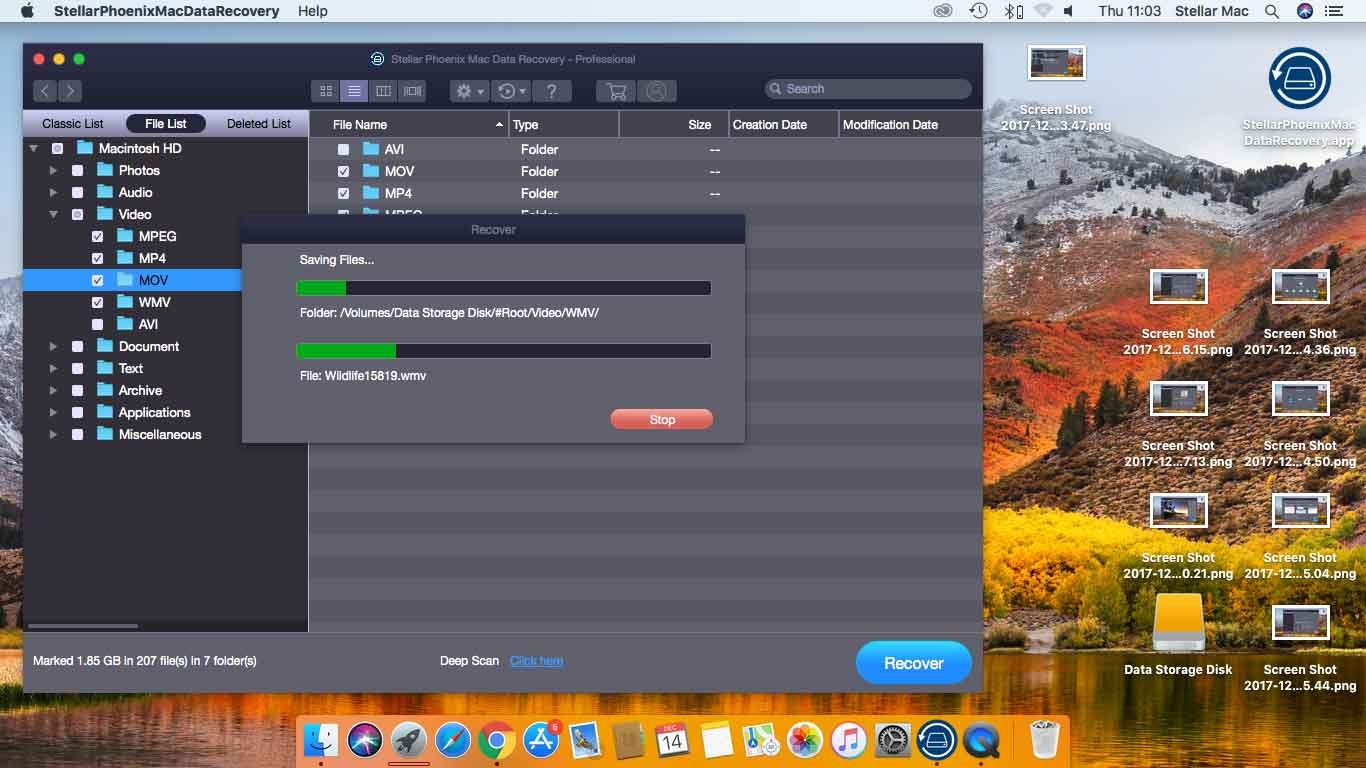Click the blue Recover button
1366x768 pixels.
pos(914,663)
